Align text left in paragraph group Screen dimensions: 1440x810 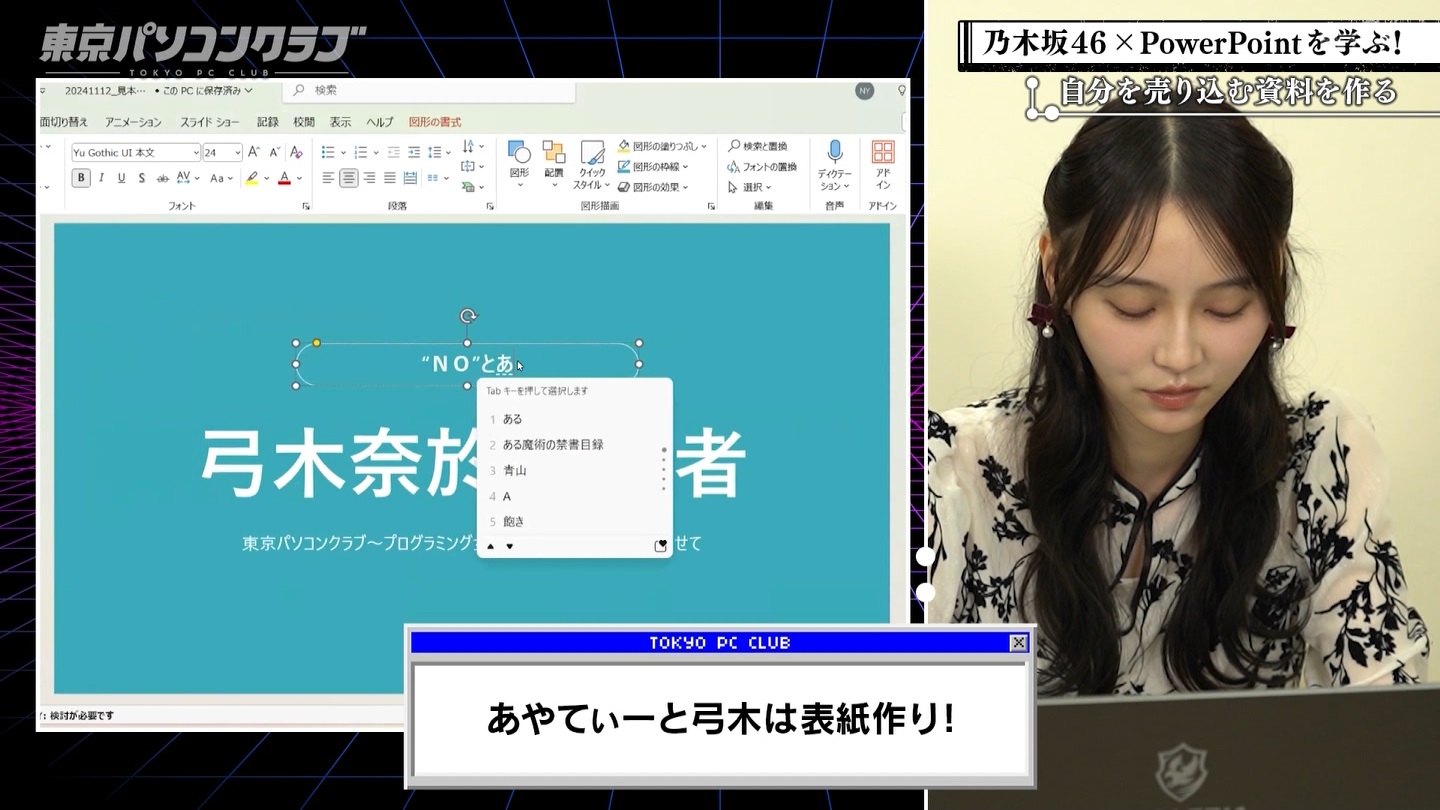(328, 178)
